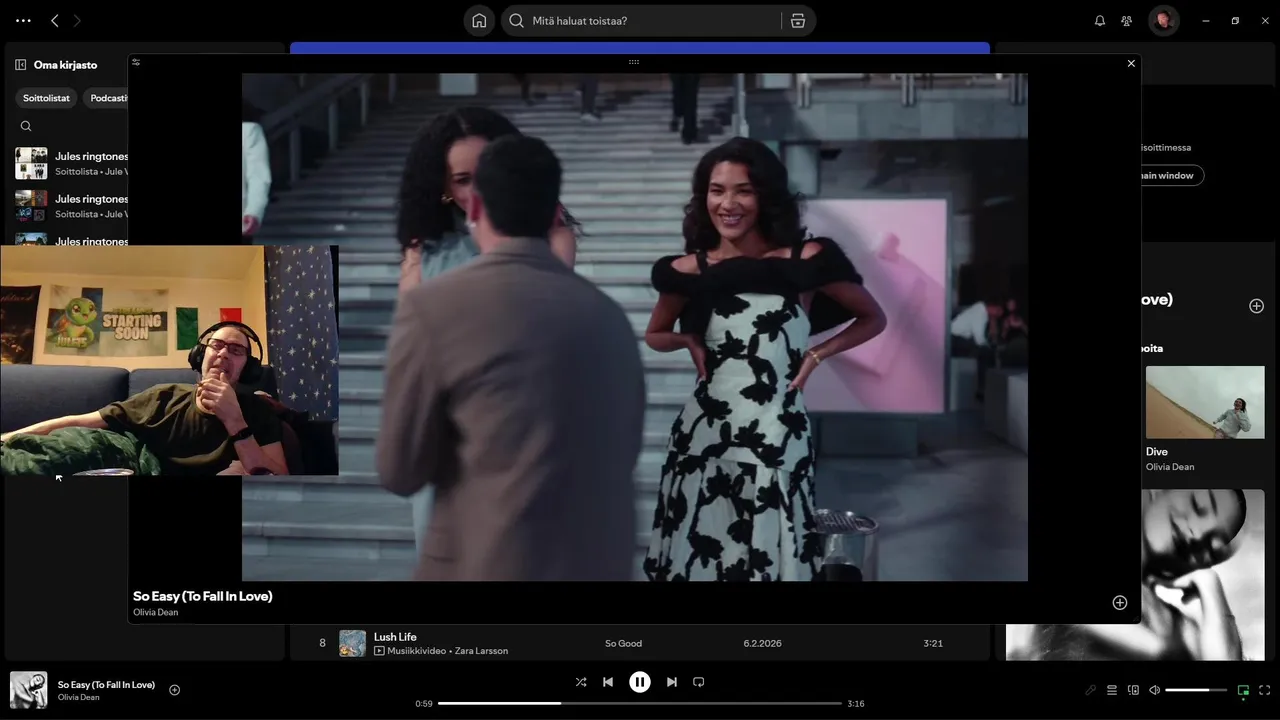Open the three-dots app menu
This screenshot has height=720, width=1280.
23,20
